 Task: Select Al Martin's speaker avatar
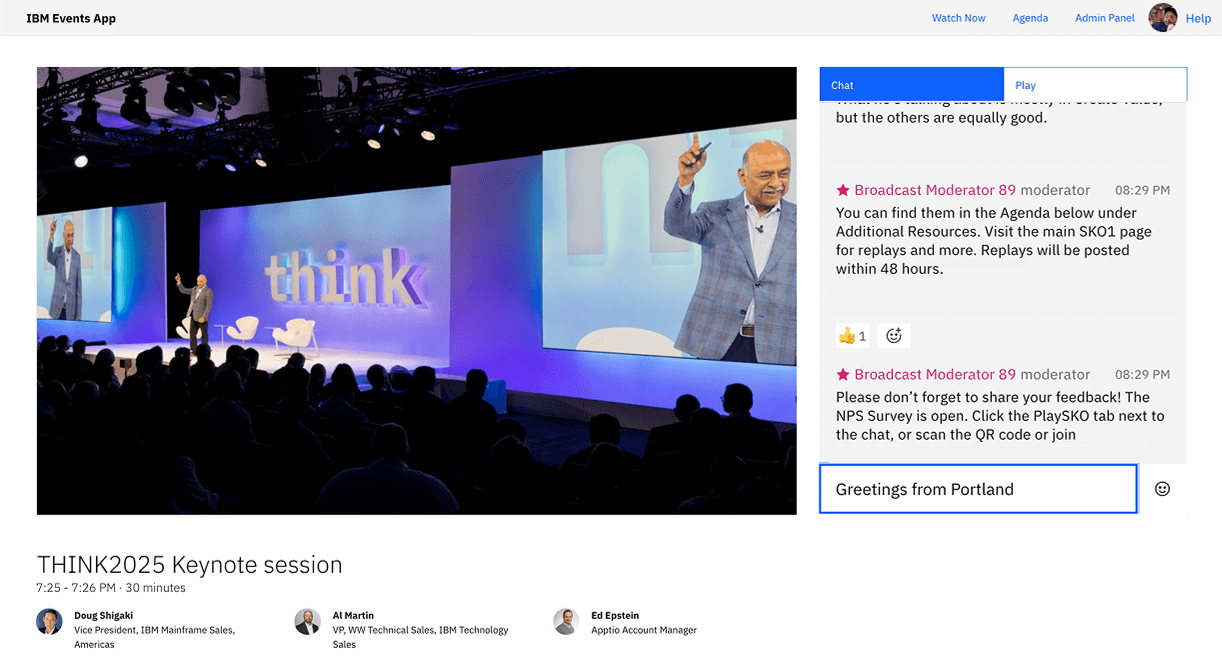[x=307, y=622]
